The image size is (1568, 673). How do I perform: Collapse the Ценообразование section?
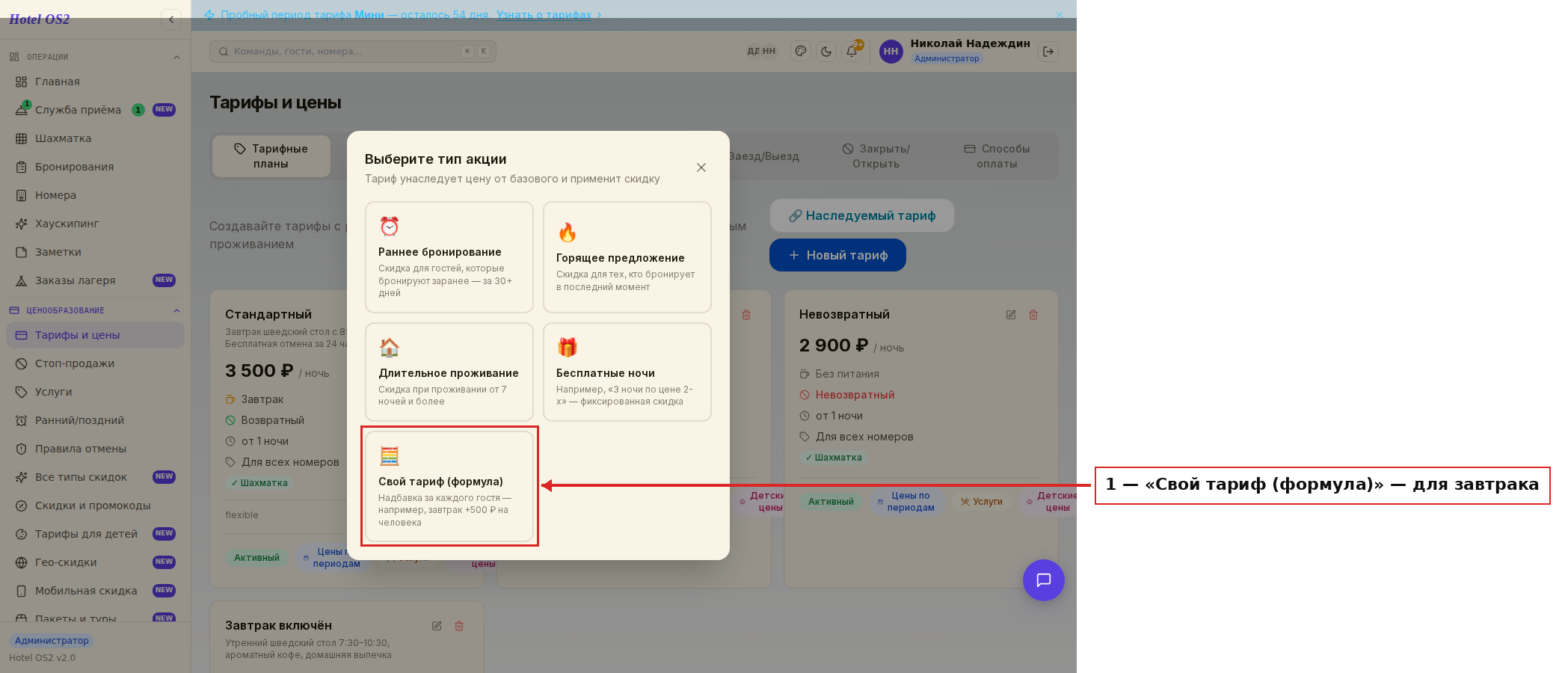pyautogui.click(x=176, y=310)
